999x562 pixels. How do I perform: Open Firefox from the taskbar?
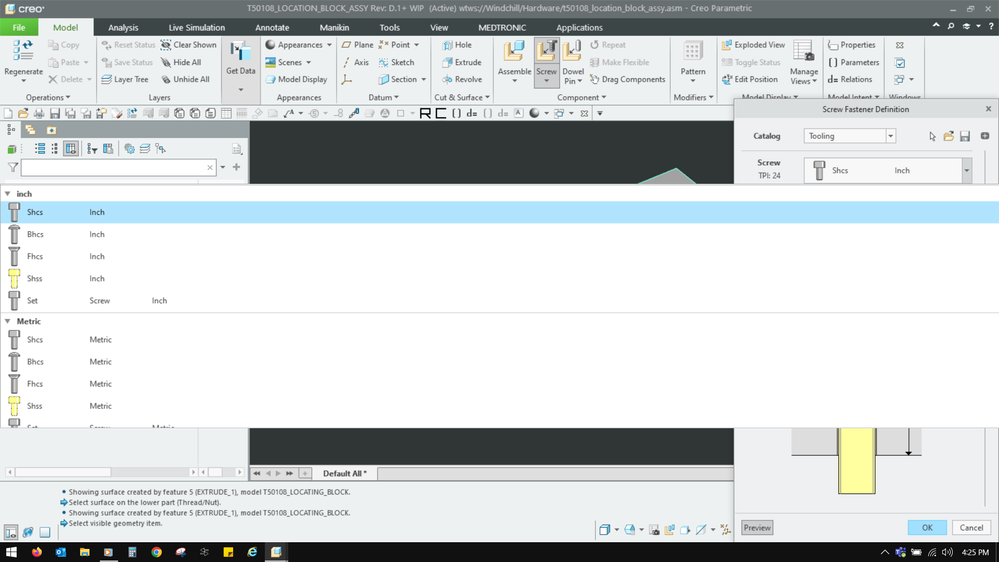[x=36, y=552]
